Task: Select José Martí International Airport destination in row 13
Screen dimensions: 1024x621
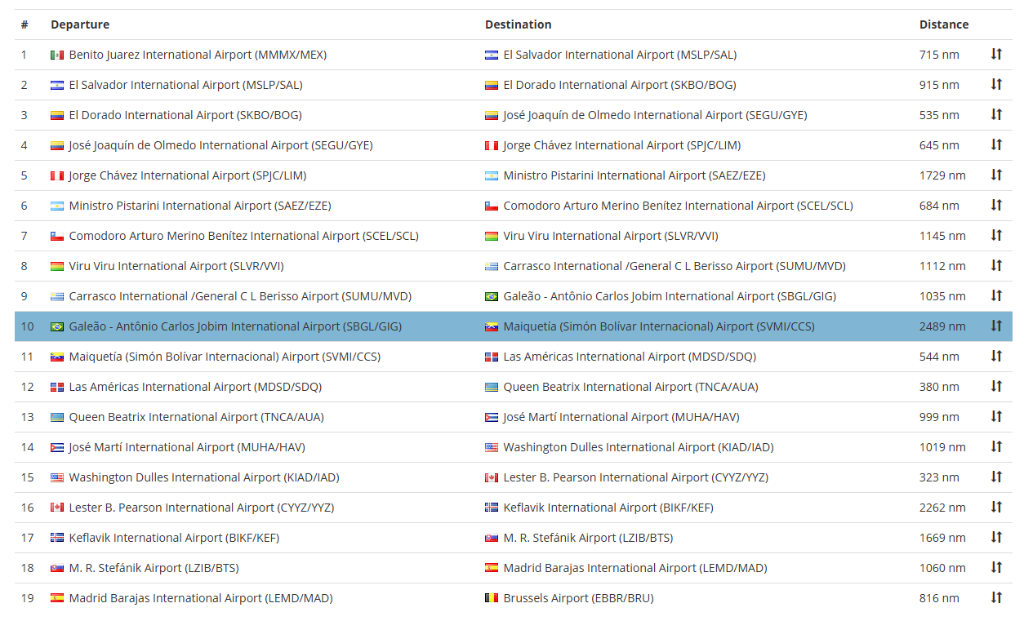Action: [x=621, y=417]
